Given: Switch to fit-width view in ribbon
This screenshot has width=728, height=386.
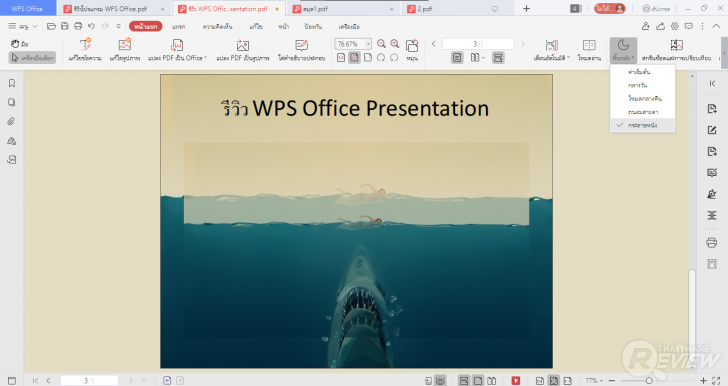Looking at the screenshot, I should click(368, 58).
